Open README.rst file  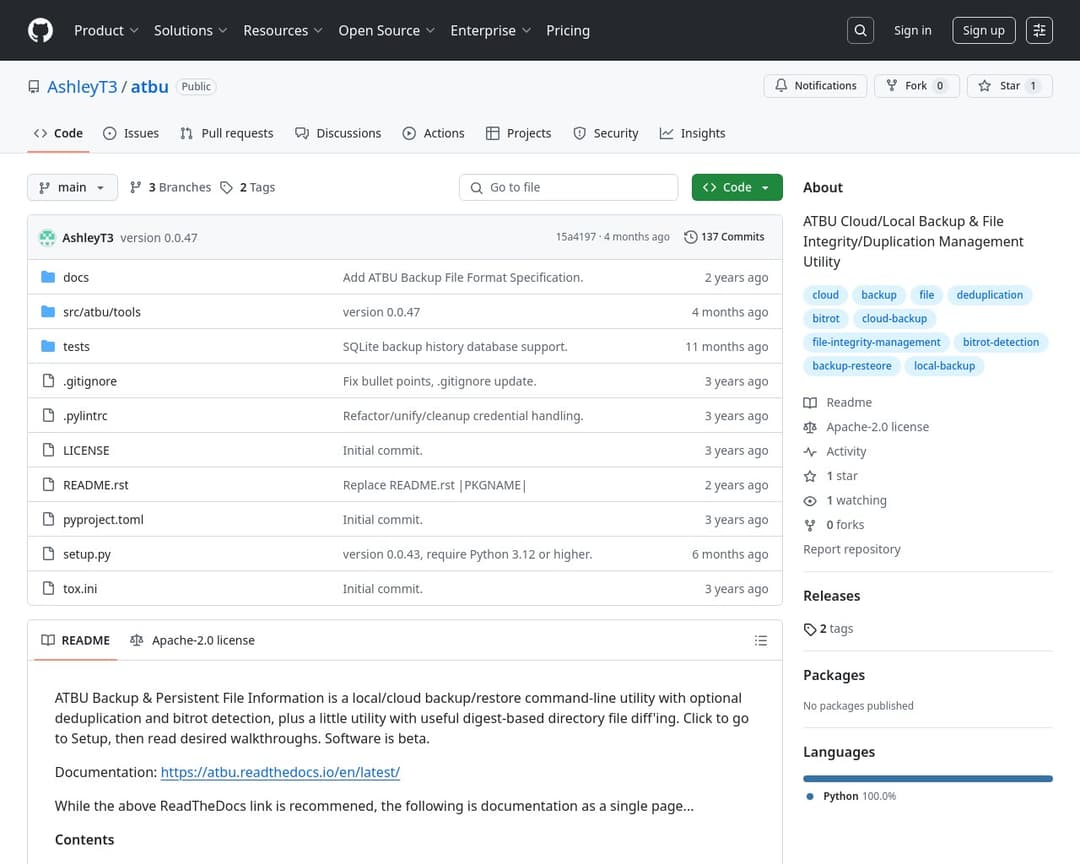click(96, 485)
